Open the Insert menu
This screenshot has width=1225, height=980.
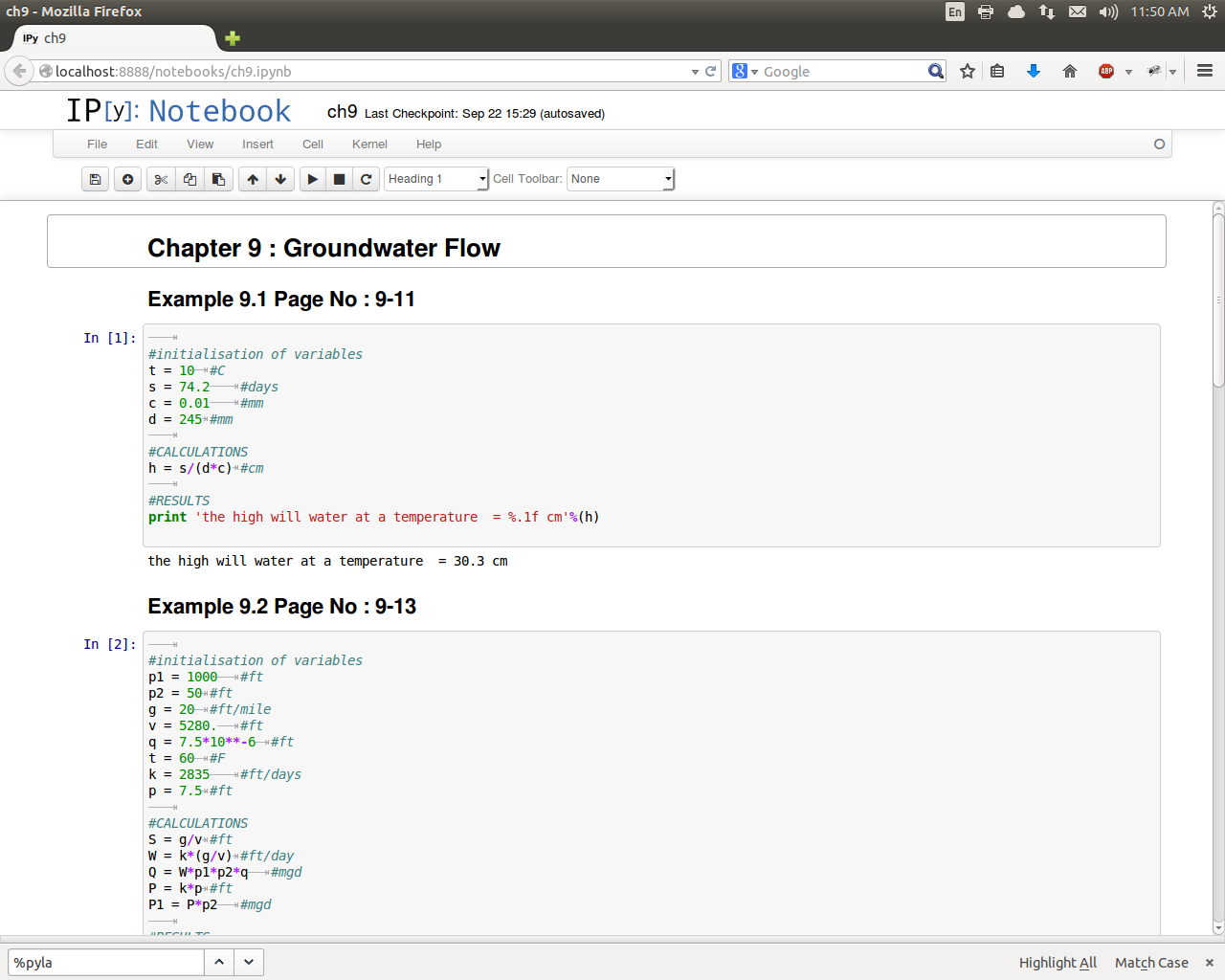[x=257, y=145]
